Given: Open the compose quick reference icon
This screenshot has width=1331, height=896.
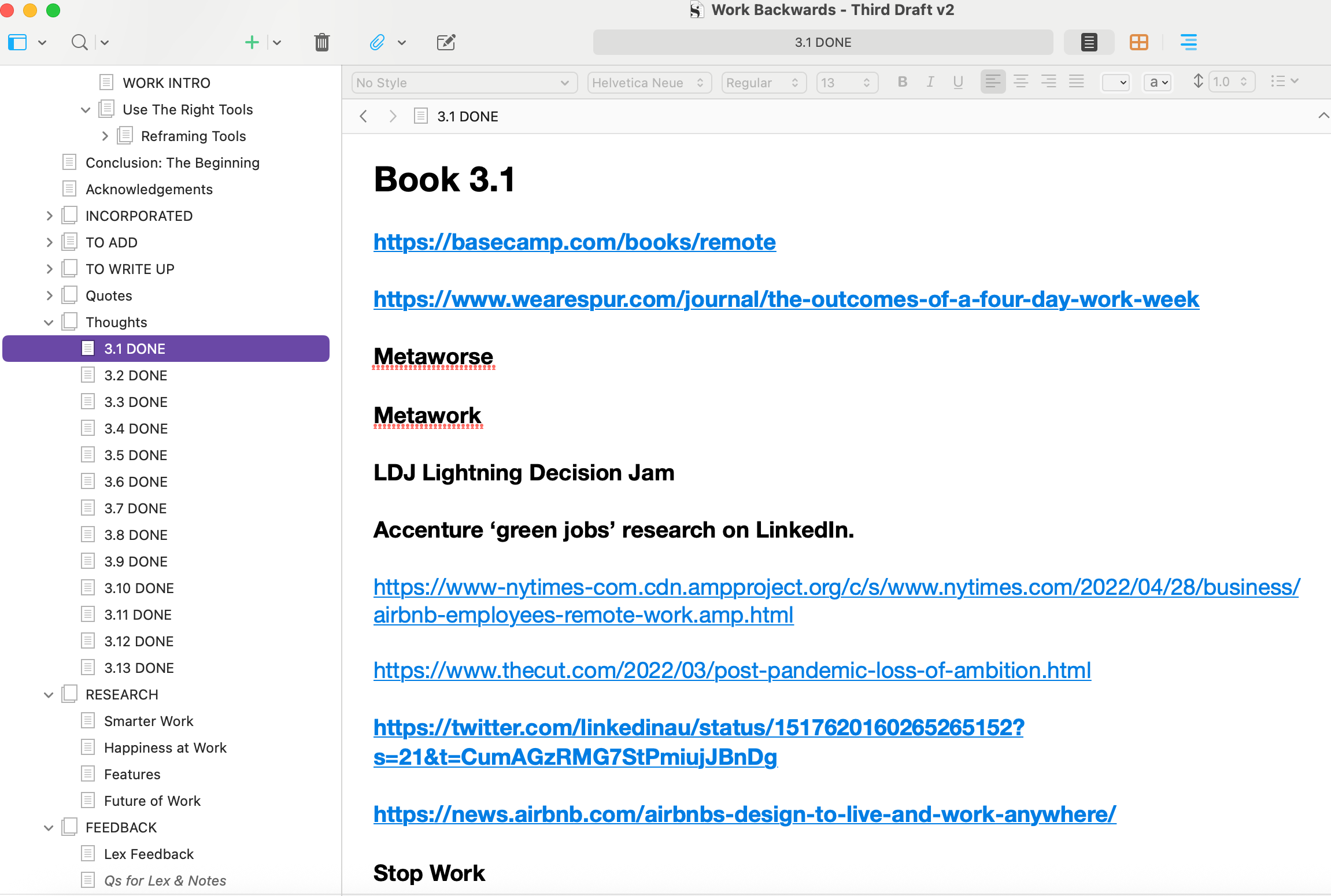Looking at the screenshot, I should [446, 42].
